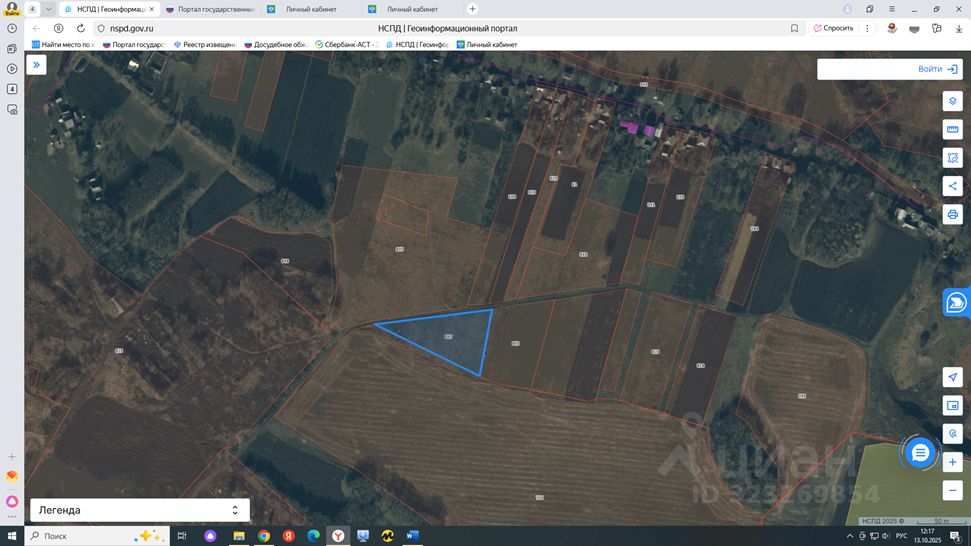Open the Найти место по bookmark
Screen dimensions: 971x546
point(64,45)
